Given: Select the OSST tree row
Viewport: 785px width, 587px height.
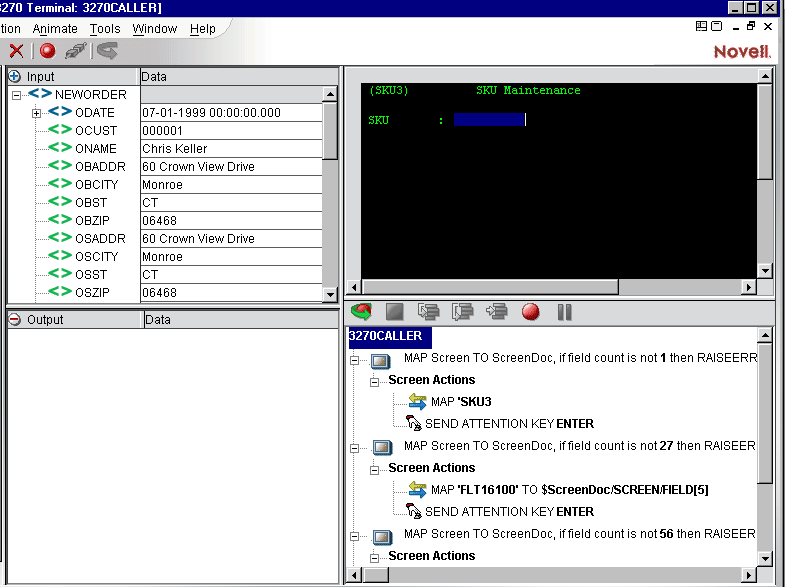Looking at the screenshot, I should (91, 275).
